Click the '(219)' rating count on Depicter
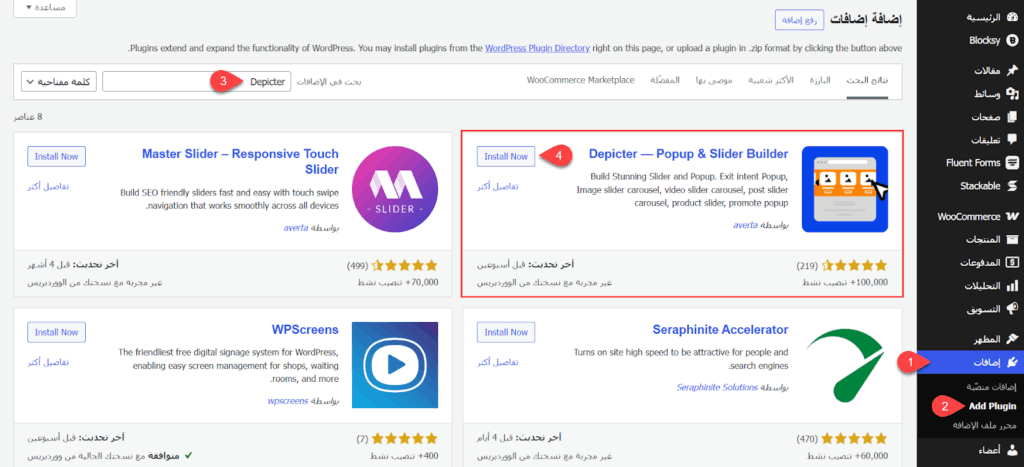This screenshot has width=1024, height=467. point(808,266)
